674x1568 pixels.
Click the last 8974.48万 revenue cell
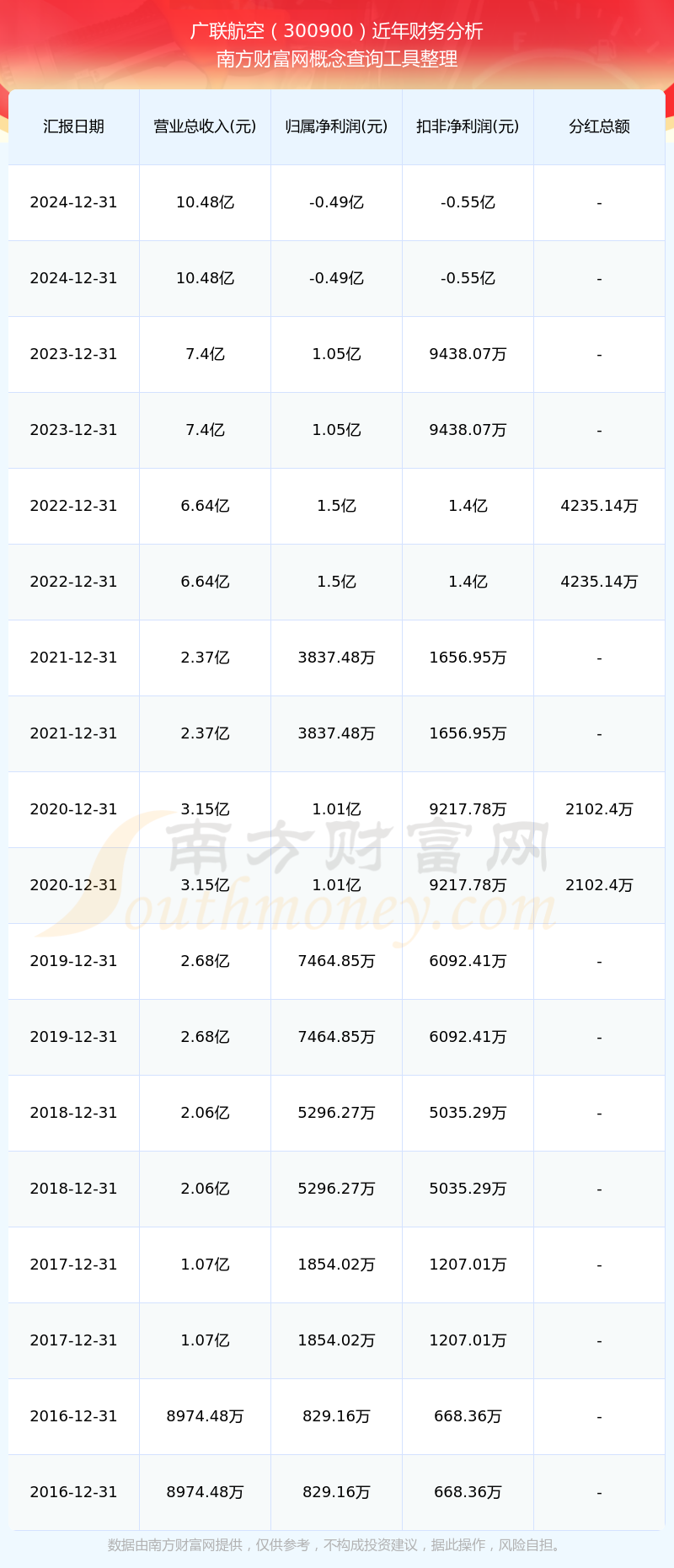(205, 1492)
